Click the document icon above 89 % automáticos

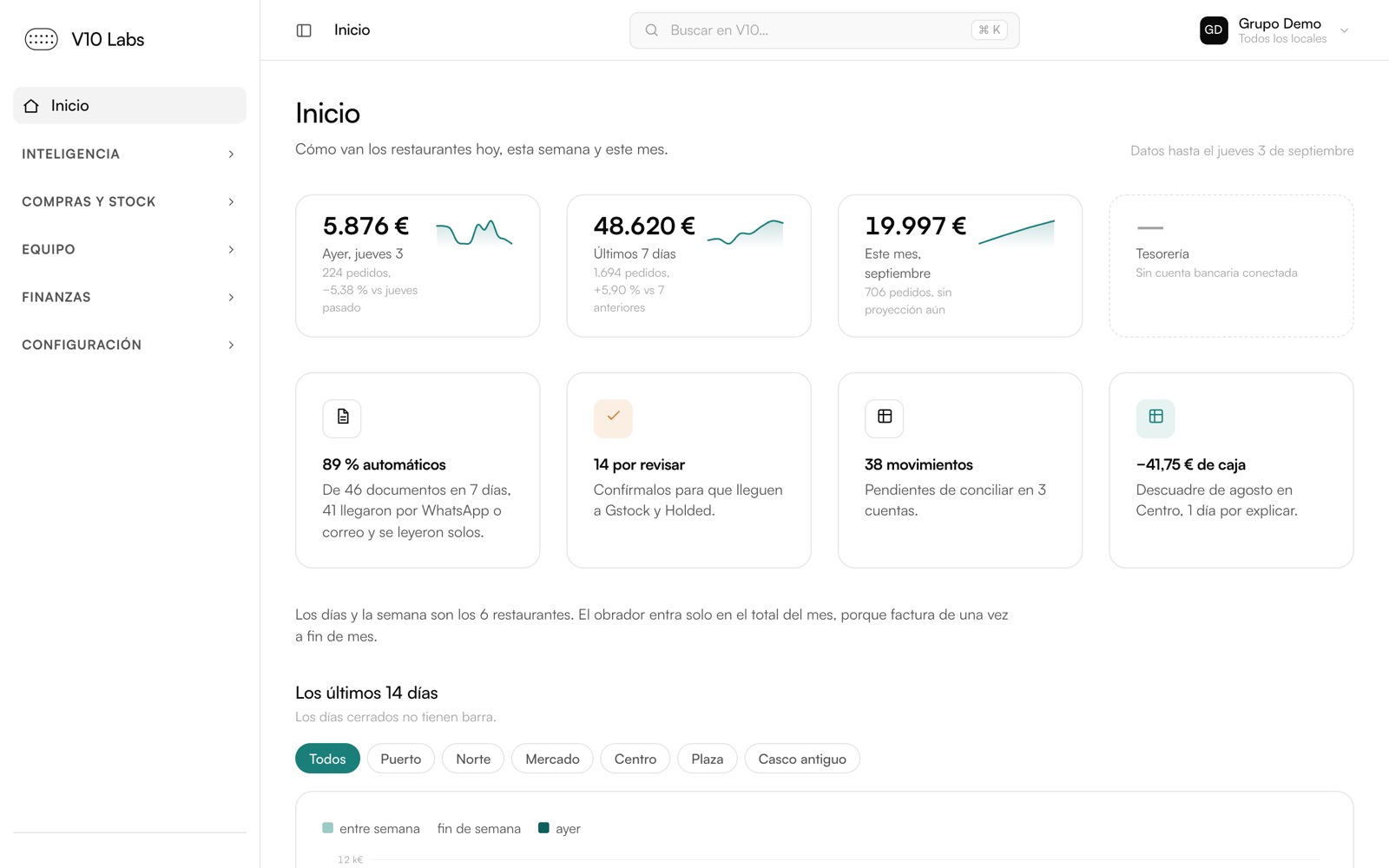342,418
